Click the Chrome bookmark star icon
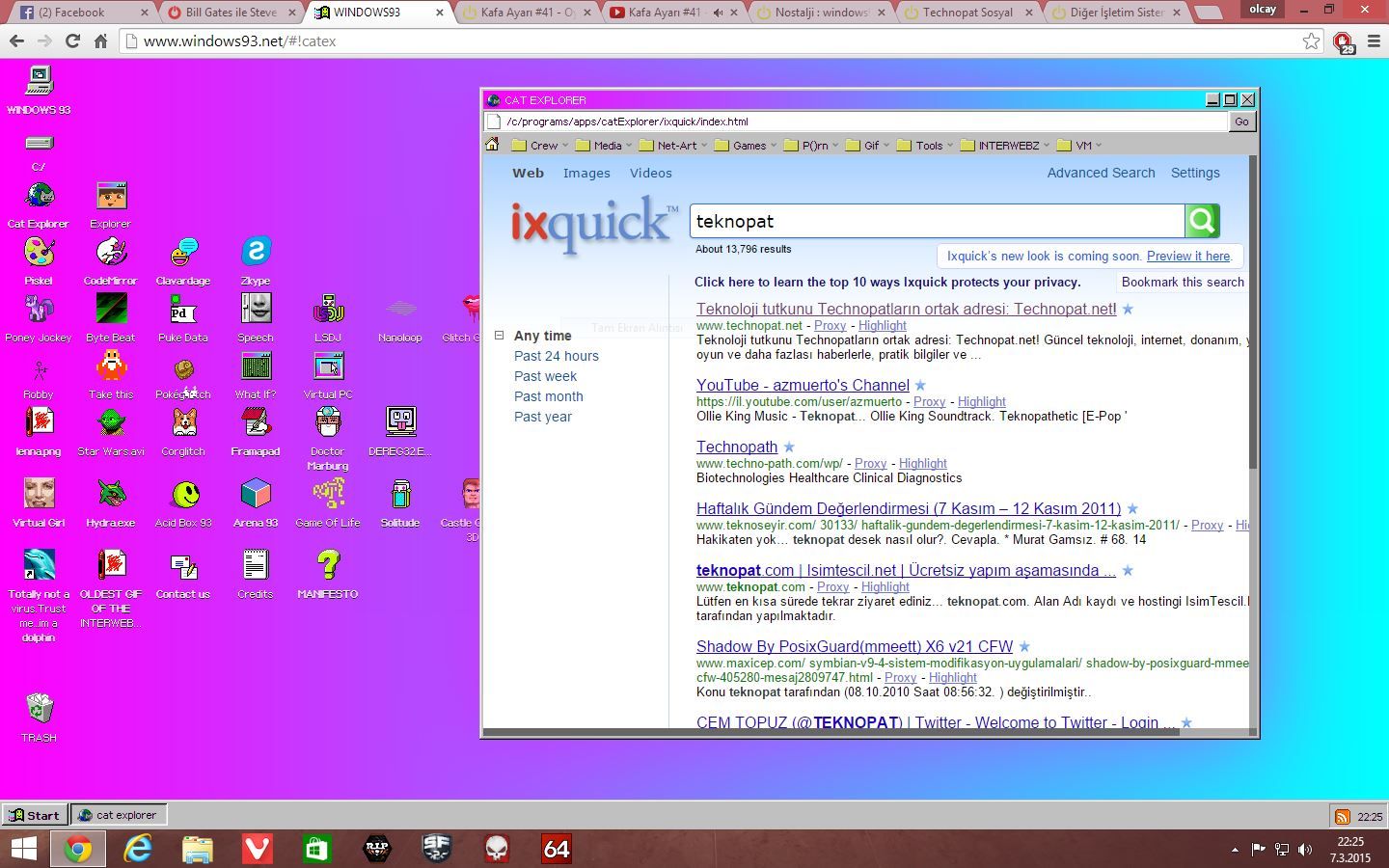Viewport: 1389px width, 868px height. (x=1311, y=41)
